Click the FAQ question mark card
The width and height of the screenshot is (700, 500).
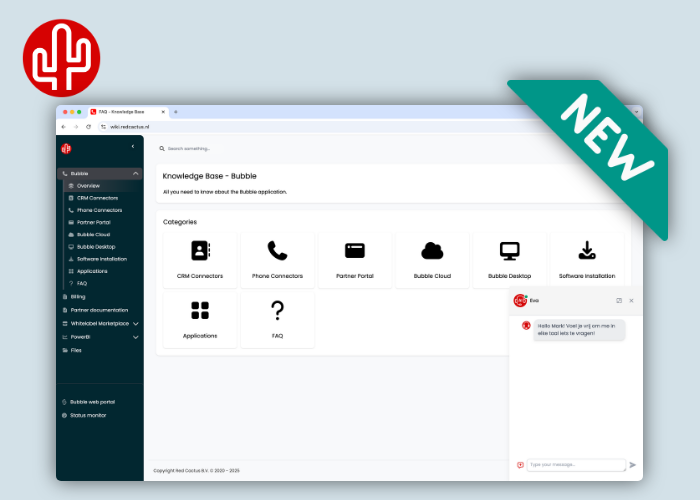[x=277, y=311]
